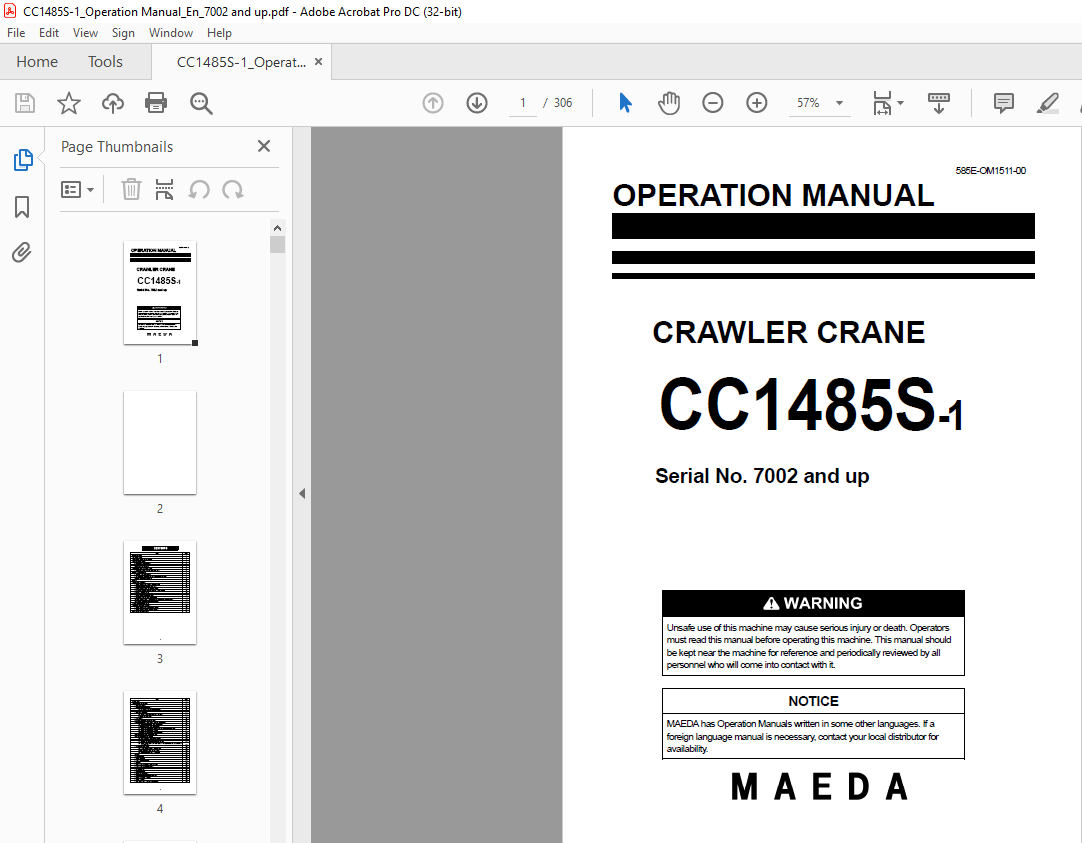
Task: Add a comment with the speech bubble icon
Action: tap(1003, 103)
